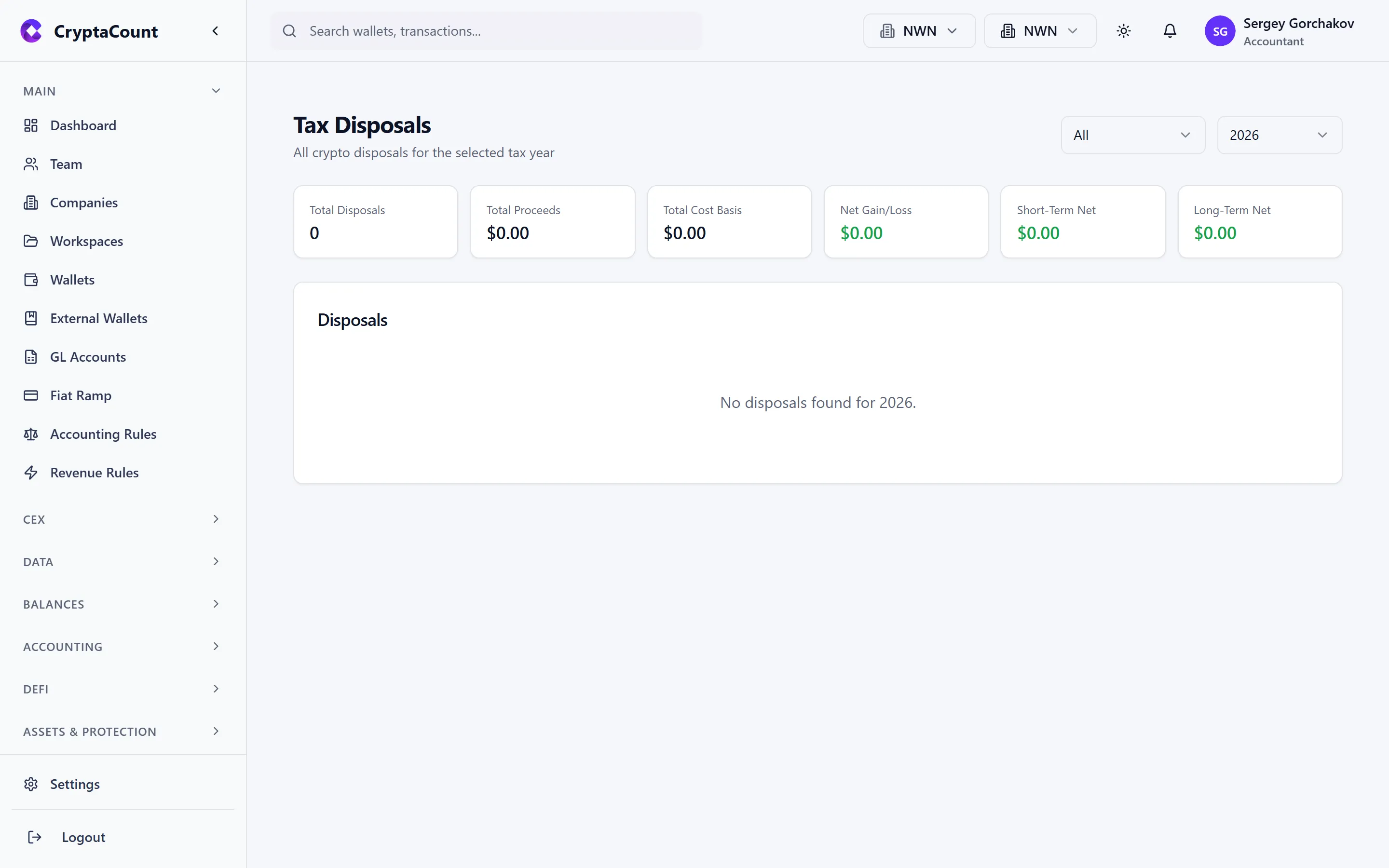Click the Revenue Rules lightning icon
This screenshot has height=868, width=1389.
(x=31, y=473)
